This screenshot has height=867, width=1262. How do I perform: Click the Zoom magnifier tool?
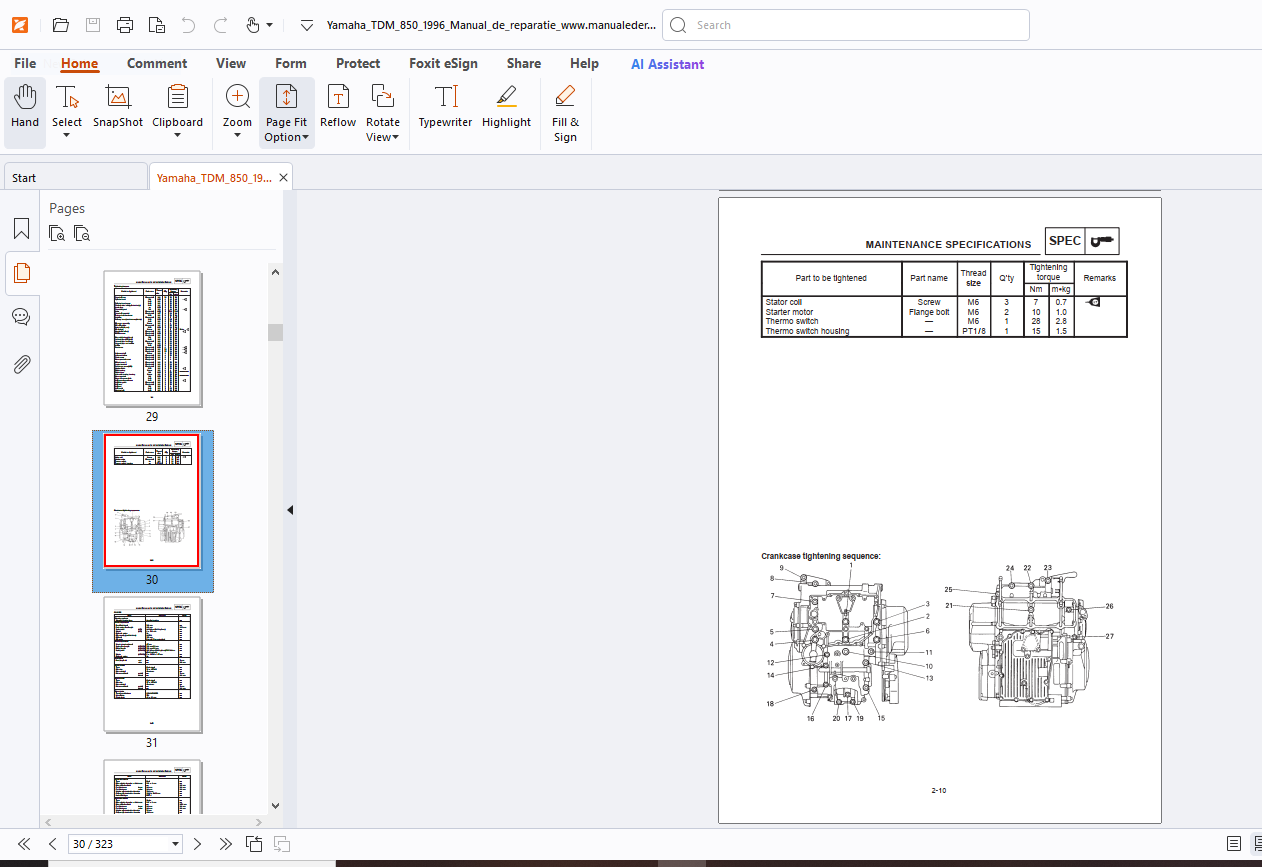point(237,106)
